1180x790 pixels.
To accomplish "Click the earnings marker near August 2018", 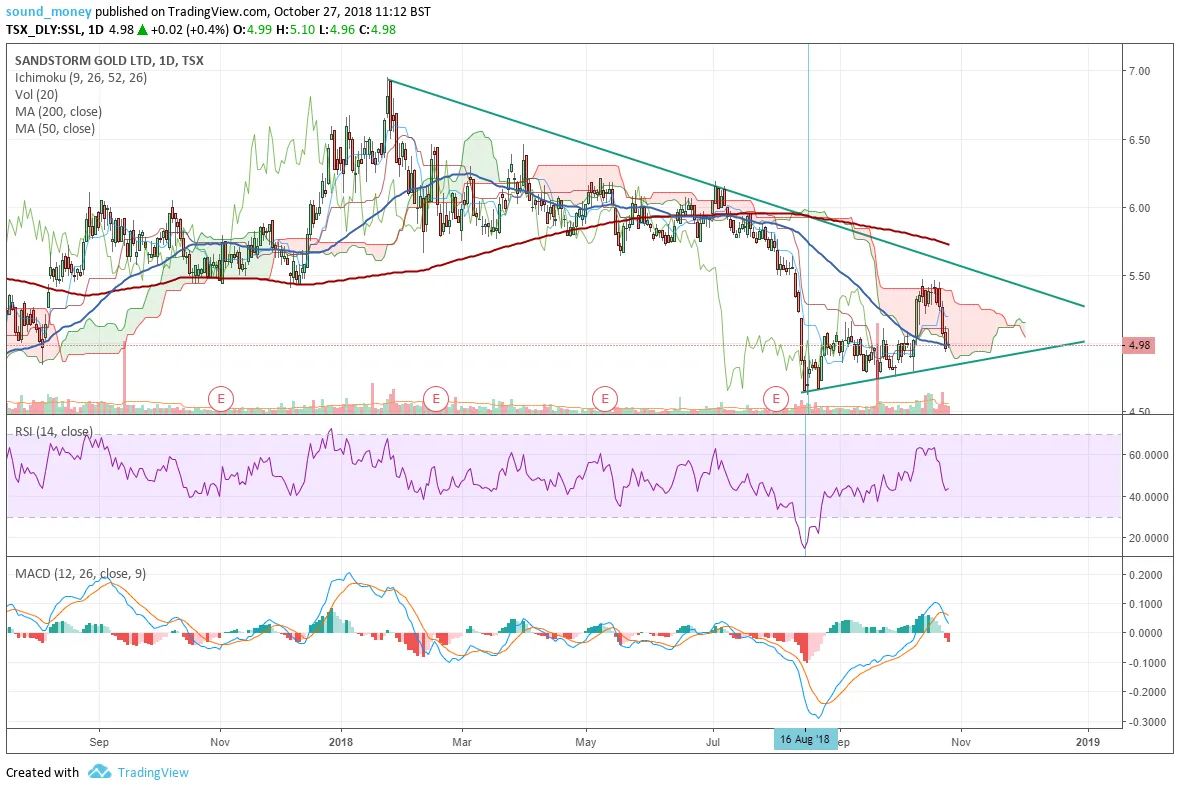I will (776, 398).
